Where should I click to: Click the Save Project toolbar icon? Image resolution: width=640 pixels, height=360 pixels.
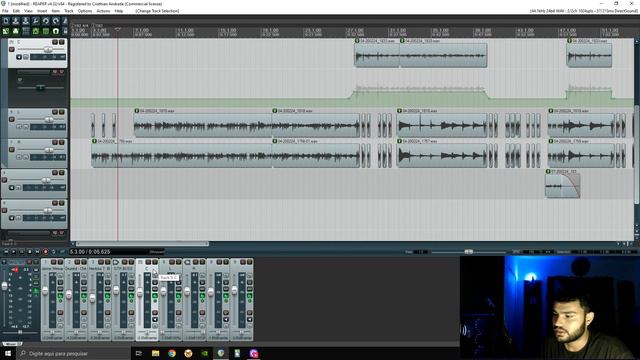[x=25, y=21]
